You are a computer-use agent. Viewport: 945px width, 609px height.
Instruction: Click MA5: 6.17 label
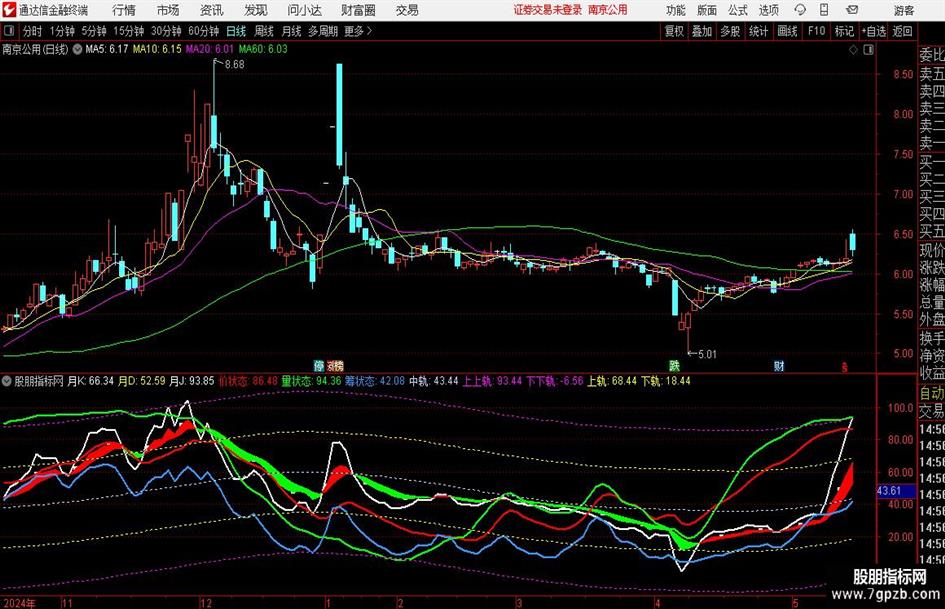(107, 49)
